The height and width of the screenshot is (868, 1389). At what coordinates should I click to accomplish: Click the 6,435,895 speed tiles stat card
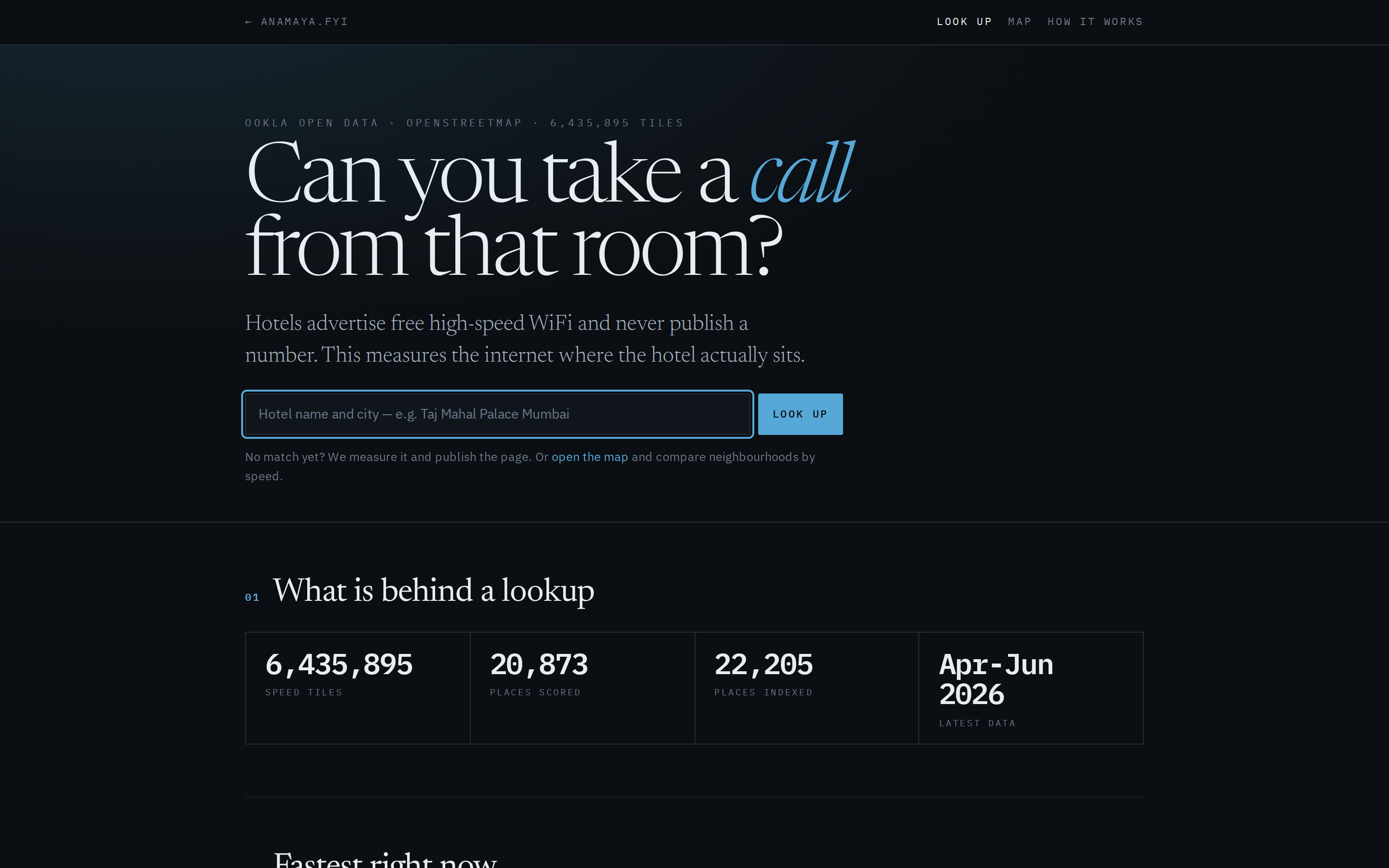[x=357, y=688]
